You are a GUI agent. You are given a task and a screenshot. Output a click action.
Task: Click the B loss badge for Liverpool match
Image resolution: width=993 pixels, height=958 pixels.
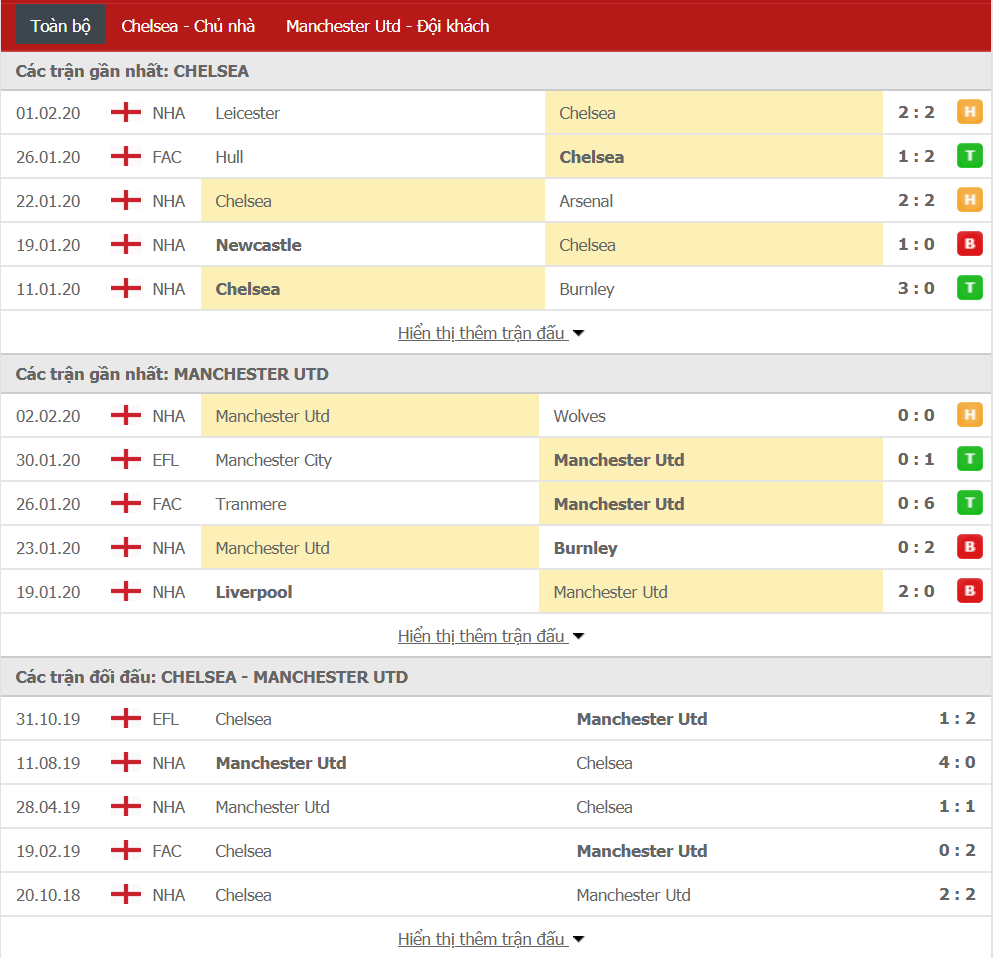click(x=970, y=591)
